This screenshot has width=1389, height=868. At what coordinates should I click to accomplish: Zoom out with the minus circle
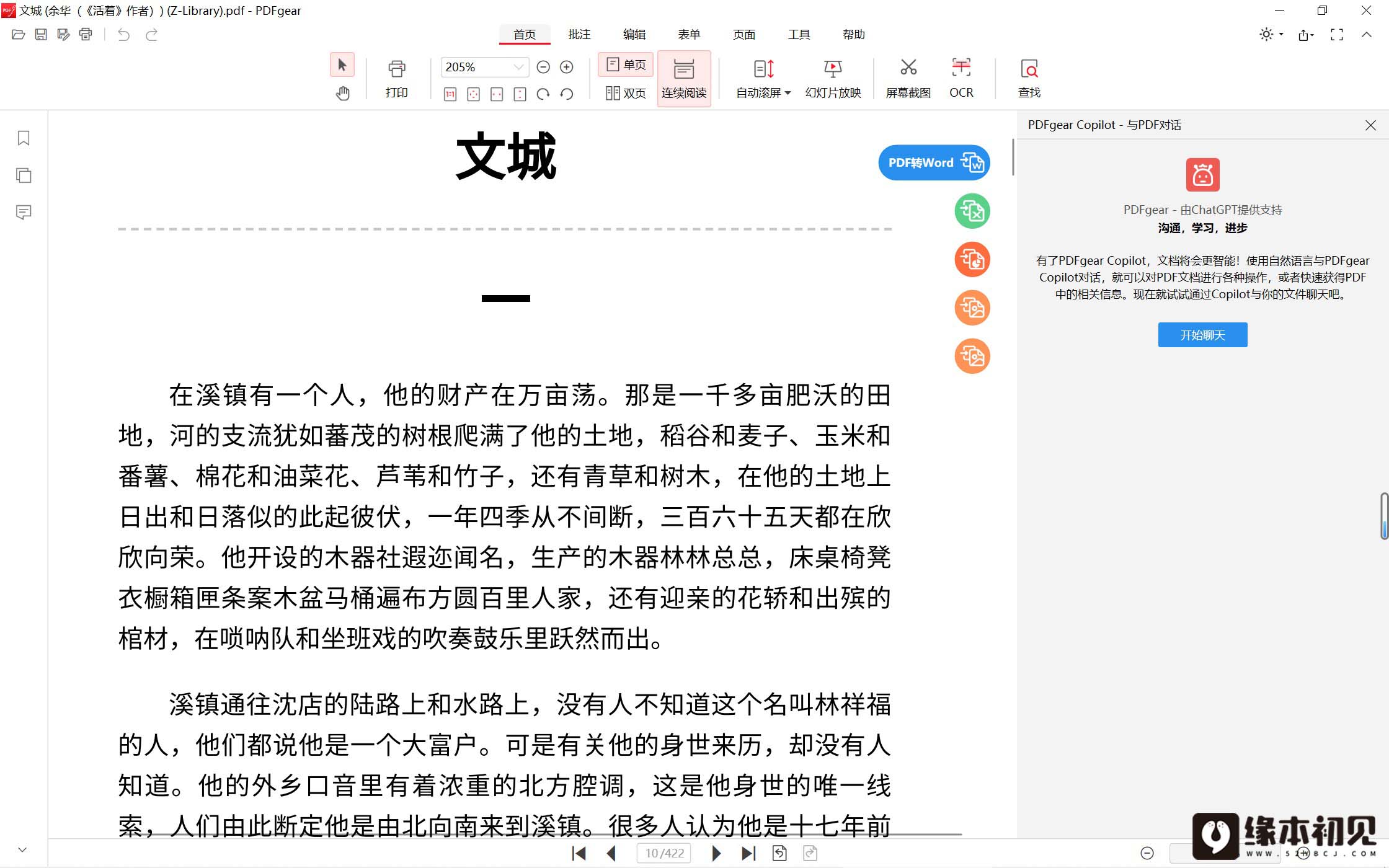point(543,67)
